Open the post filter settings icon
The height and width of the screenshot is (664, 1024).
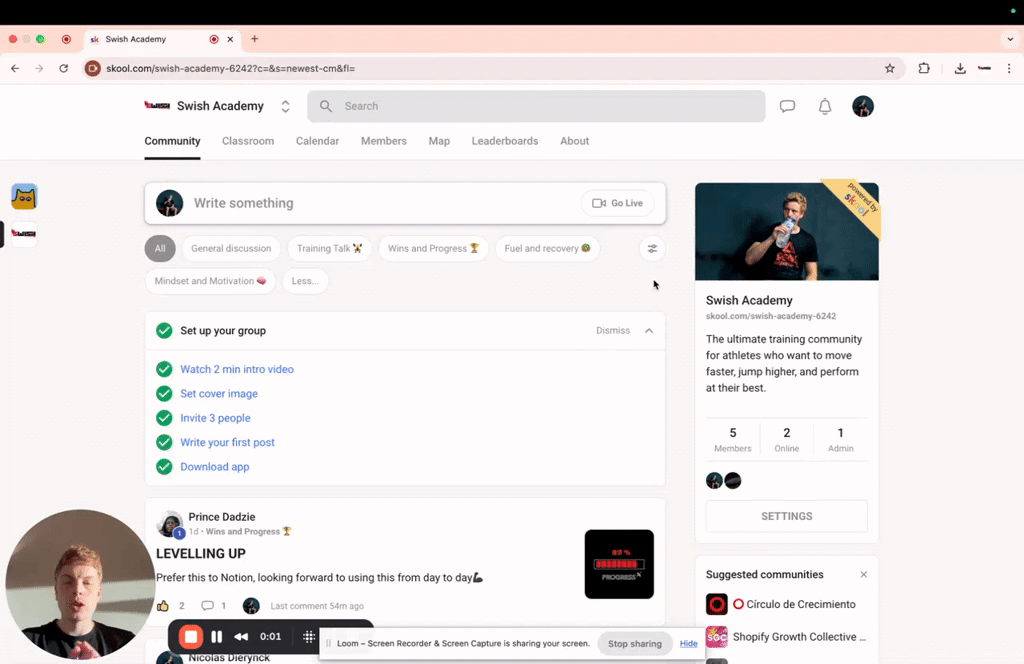[652, 249]
